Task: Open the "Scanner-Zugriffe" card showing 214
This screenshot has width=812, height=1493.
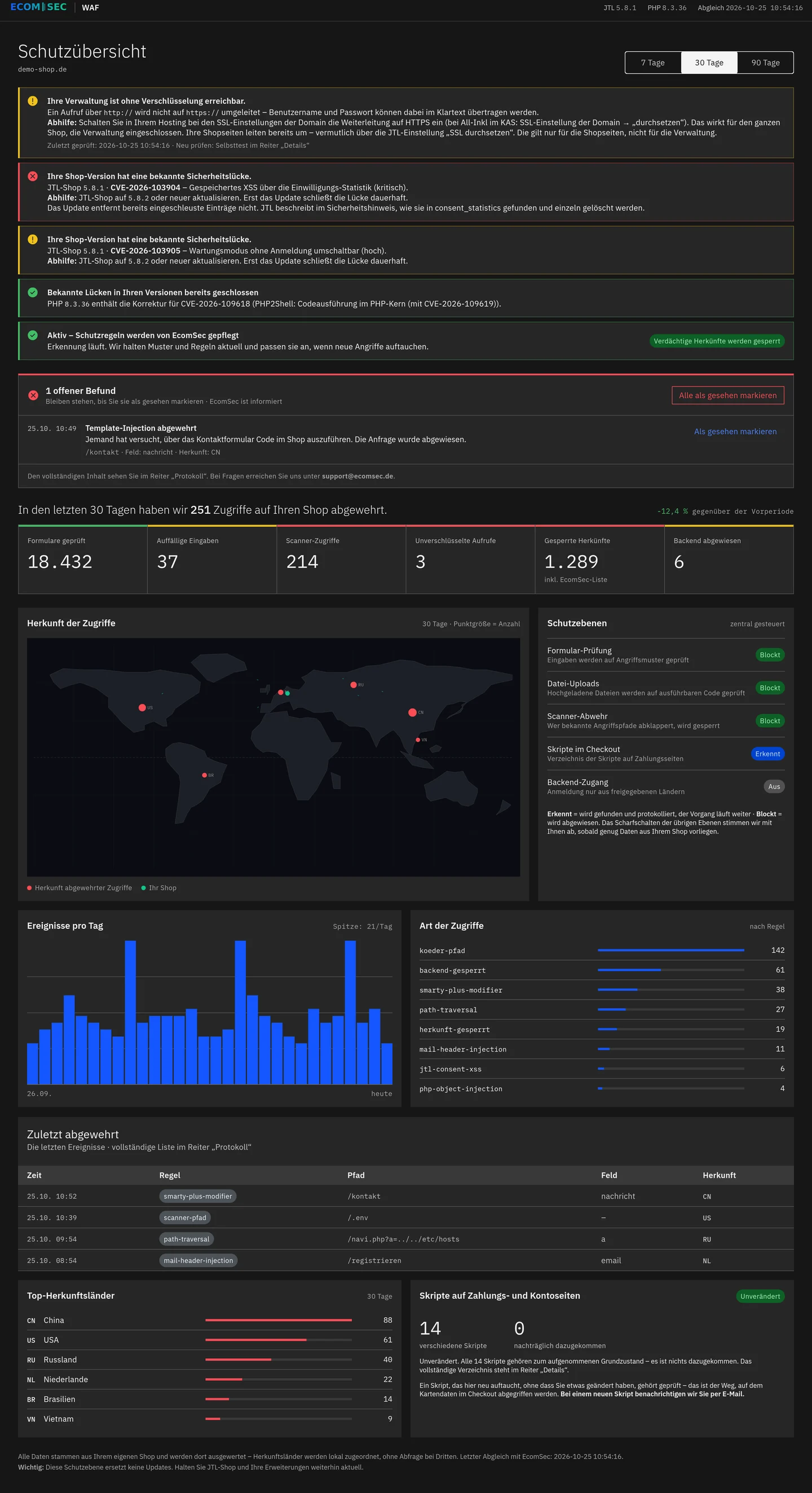Action: 341,560
